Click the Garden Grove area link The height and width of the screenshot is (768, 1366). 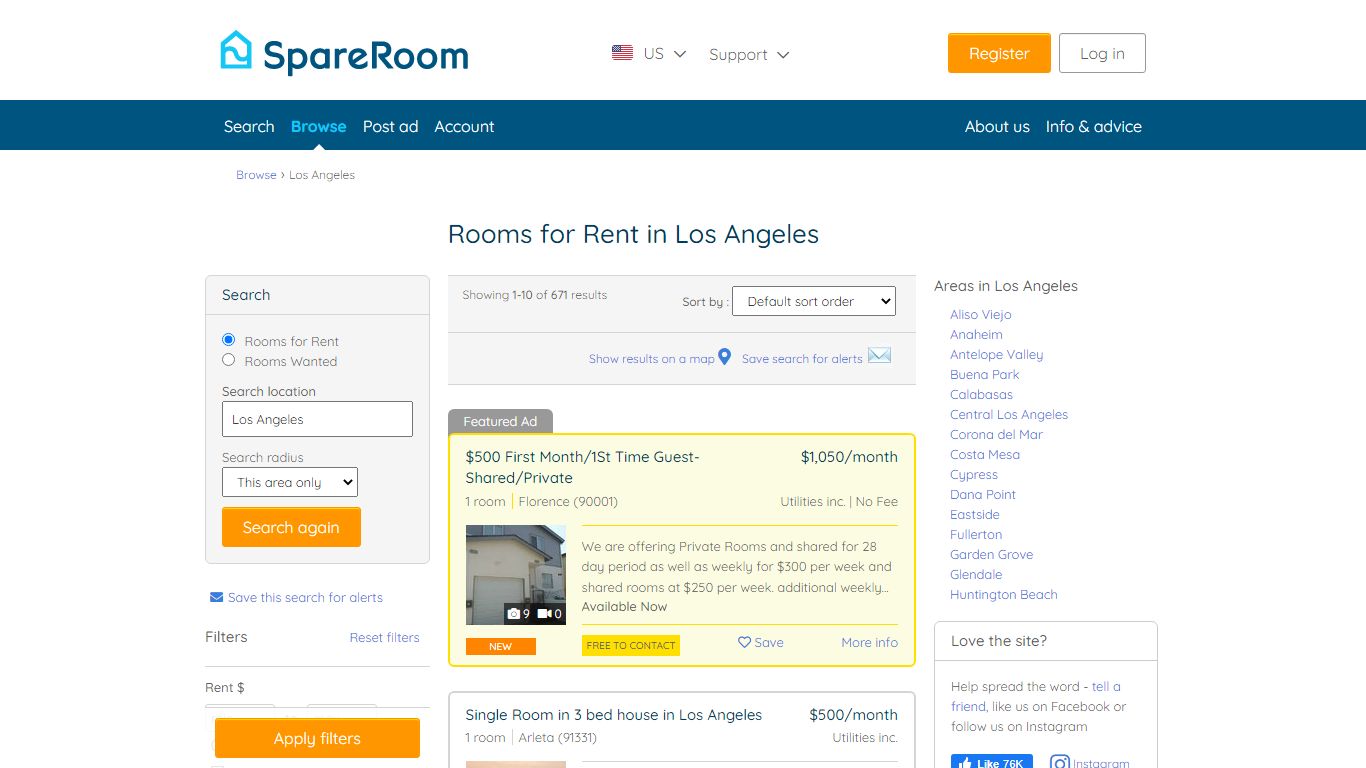992,554
